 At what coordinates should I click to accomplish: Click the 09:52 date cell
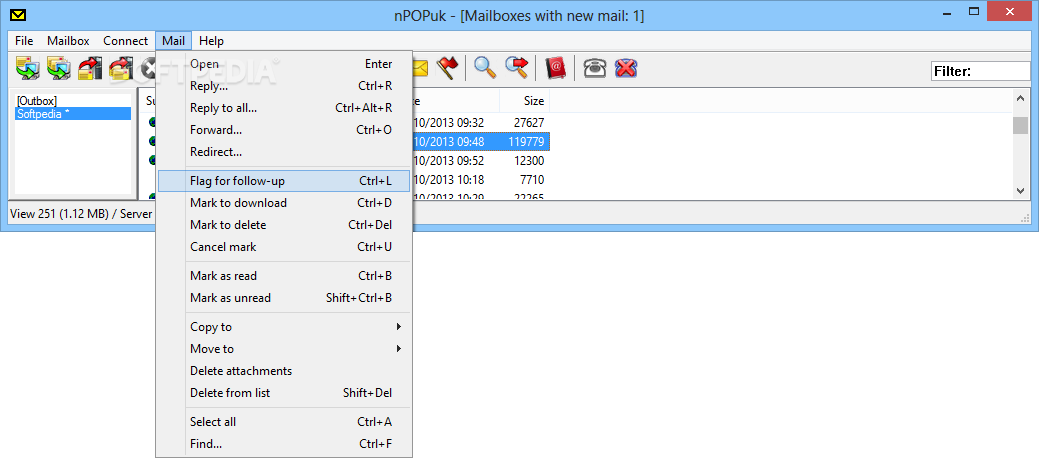click(449, 160)
